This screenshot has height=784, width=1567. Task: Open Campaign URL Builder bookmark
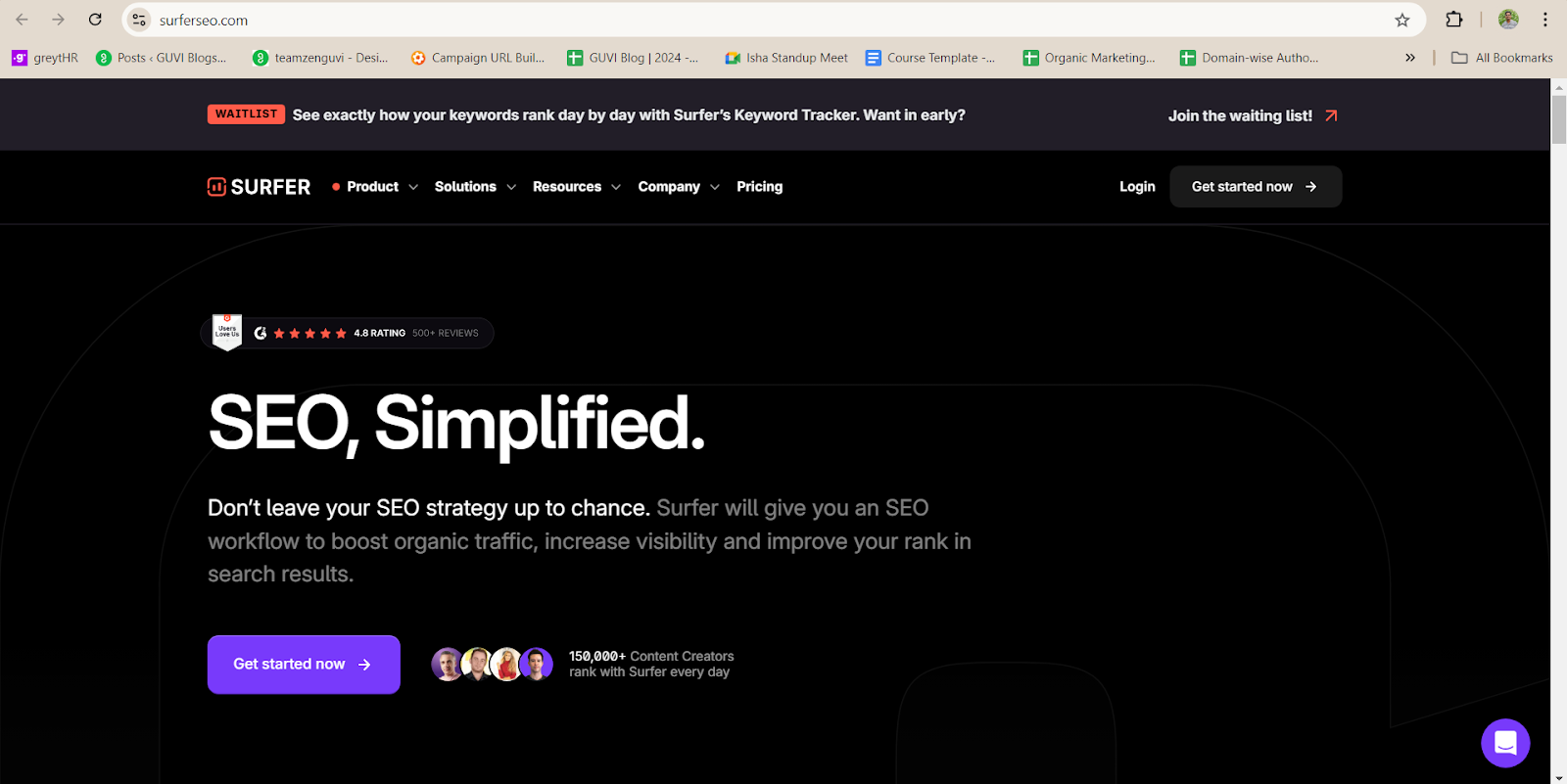click(478, 58)
